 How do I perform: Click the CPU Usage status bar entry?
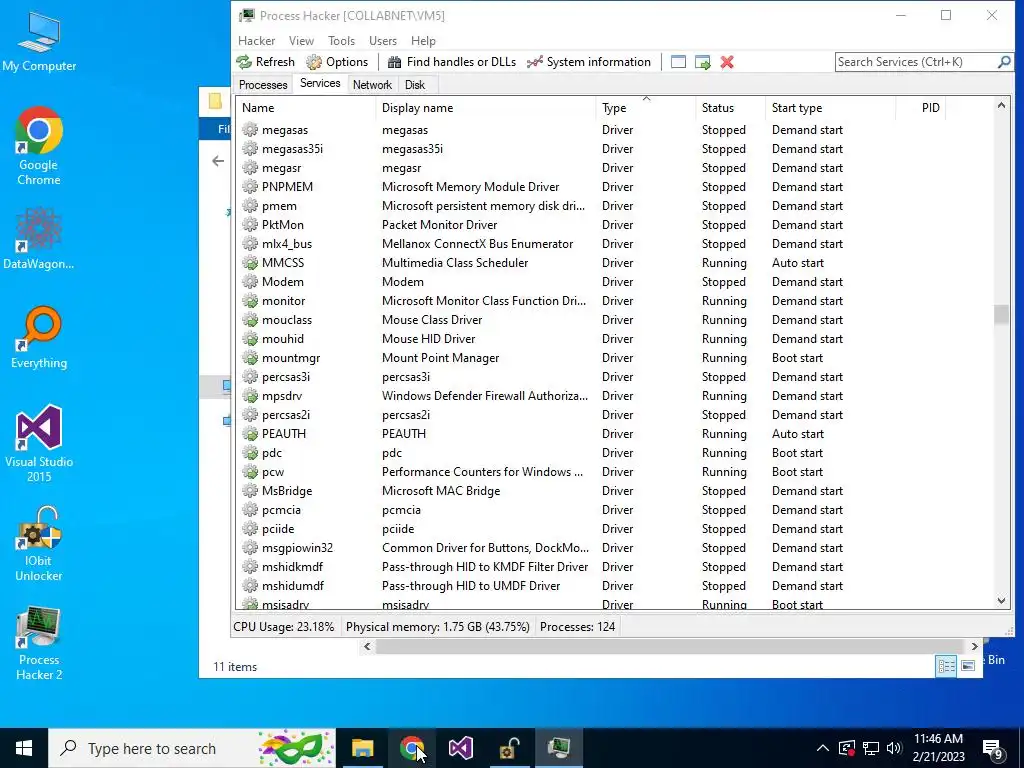click(283, 627)
